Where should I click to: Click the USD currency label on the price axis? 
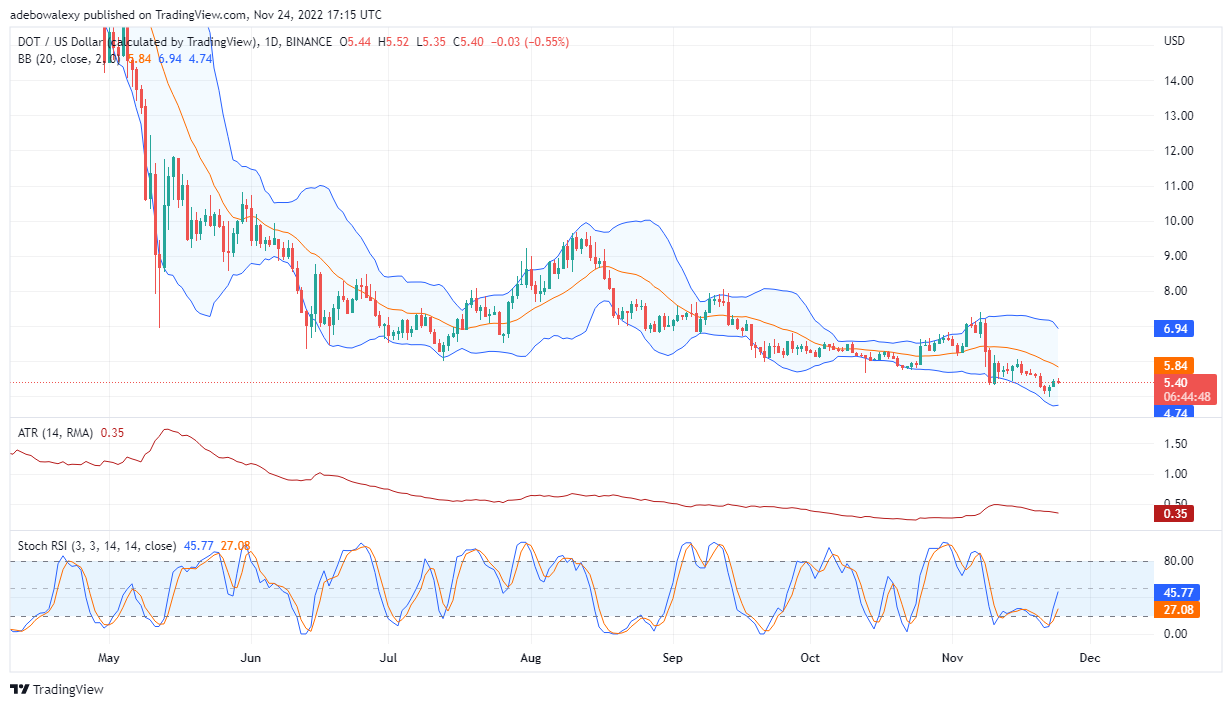[x=1174, y=41]
